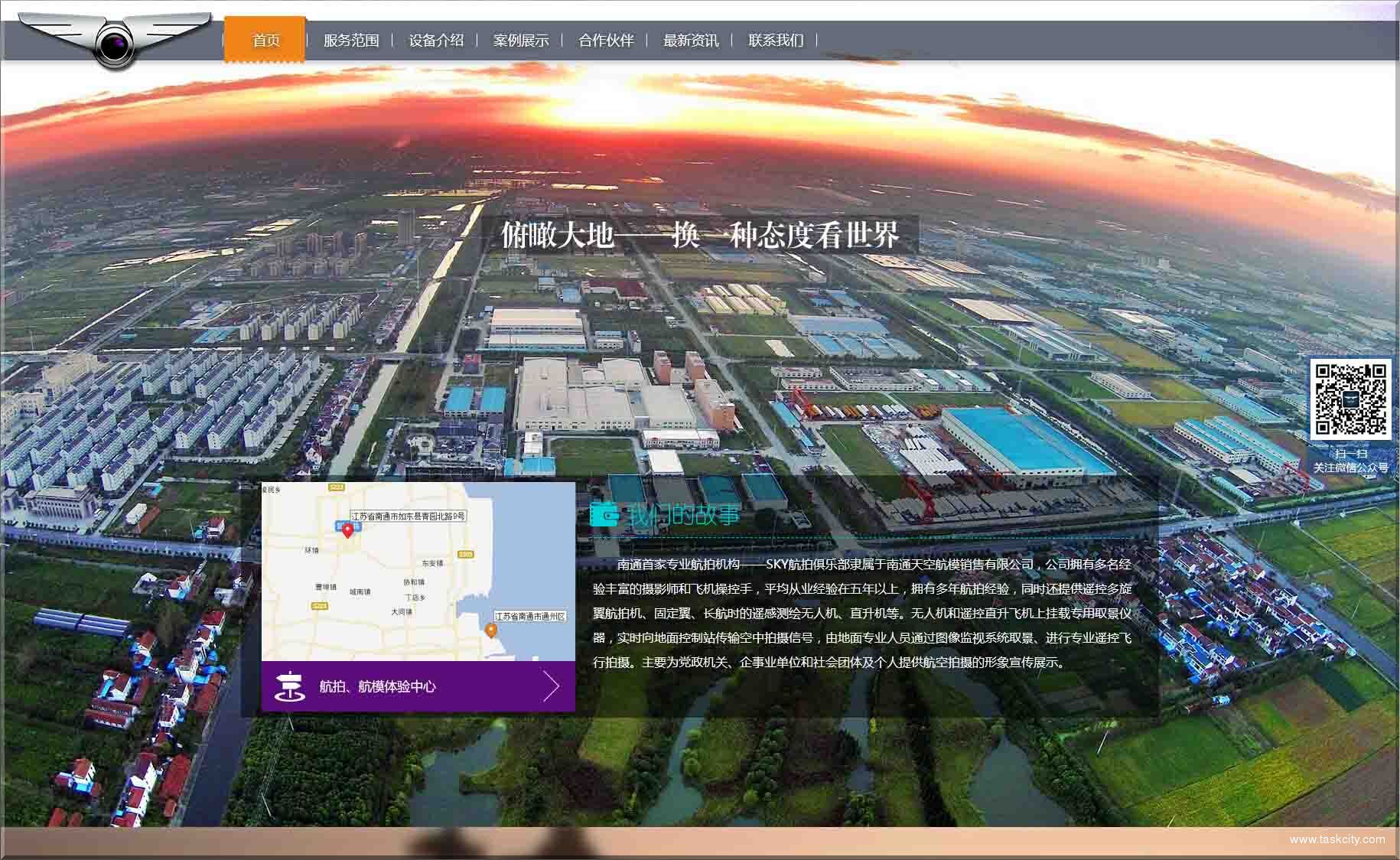
Task: Click the red map location pin
Action: [x=347, y=530]
